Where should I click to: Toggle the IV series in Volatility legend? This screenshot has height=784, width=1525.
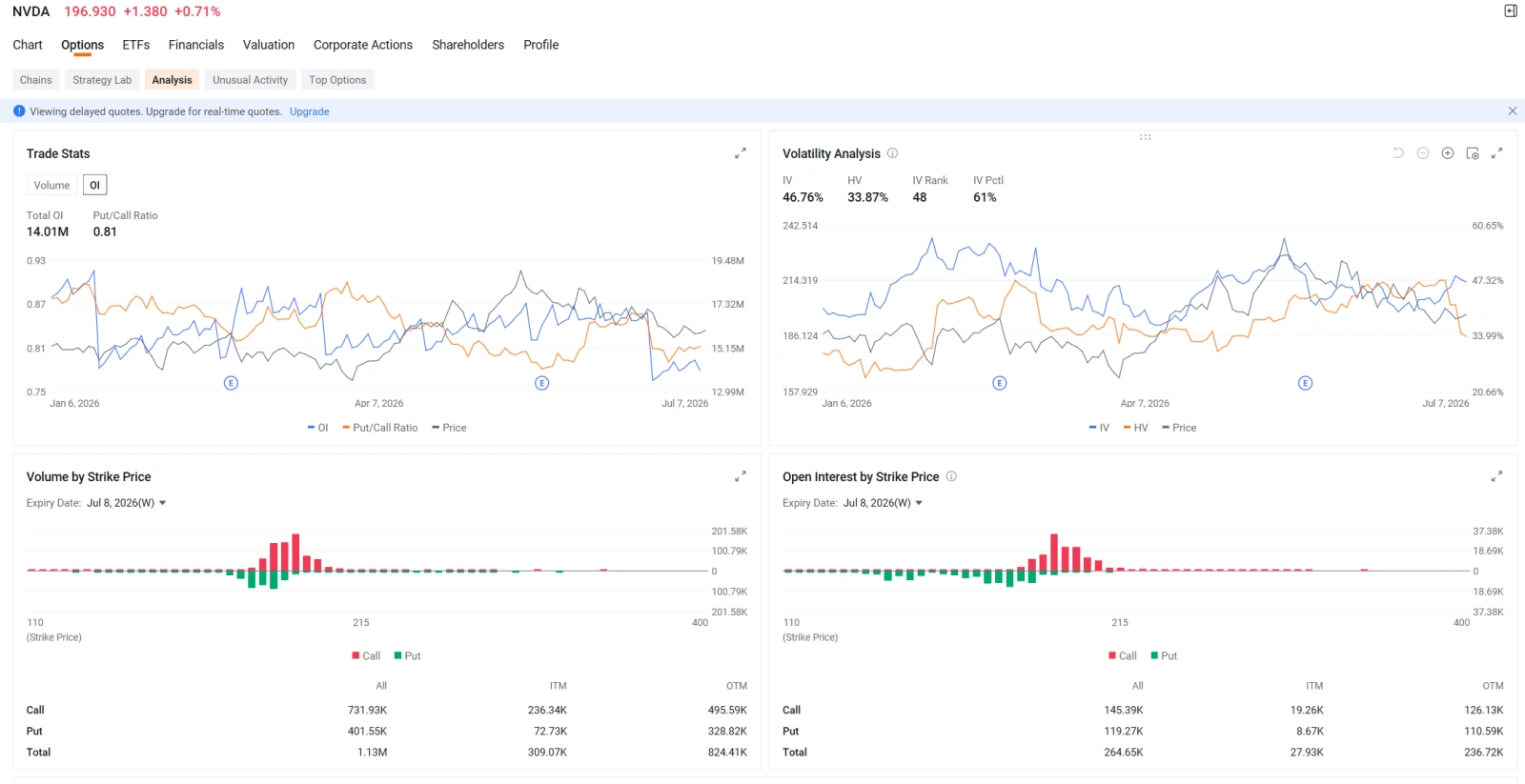(1099, 428)
